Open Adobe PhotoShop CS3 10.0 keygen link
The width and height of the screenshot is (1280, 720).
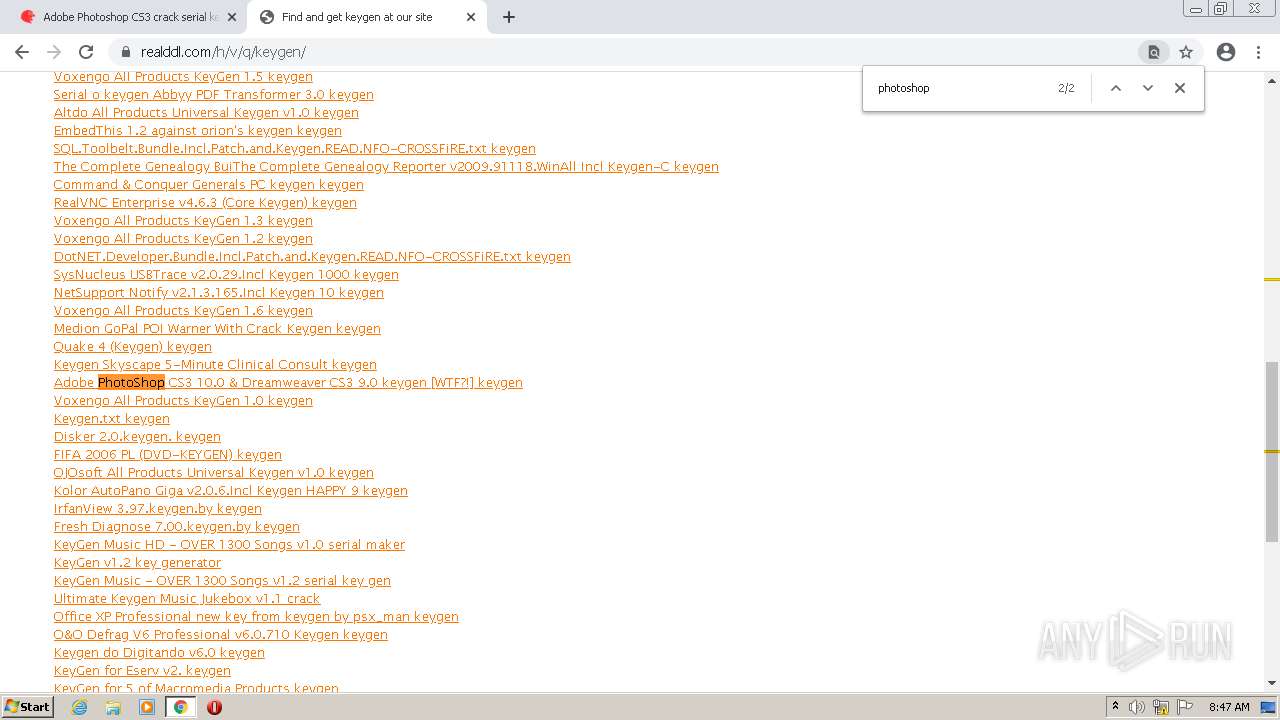click(288, 383)
